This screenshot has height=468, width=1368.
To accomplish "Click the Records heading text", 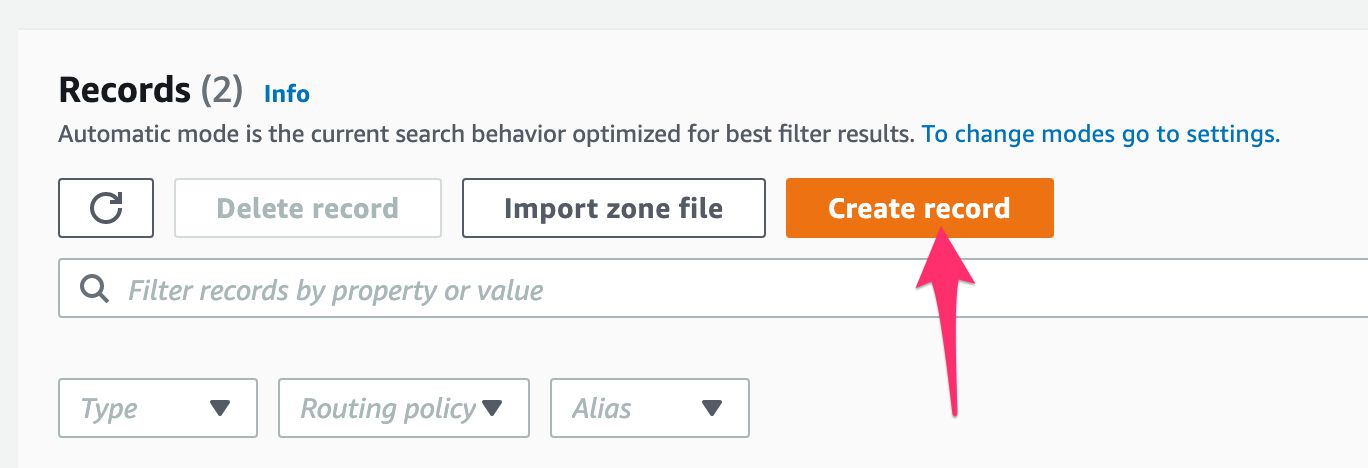I will pos(125,90).
